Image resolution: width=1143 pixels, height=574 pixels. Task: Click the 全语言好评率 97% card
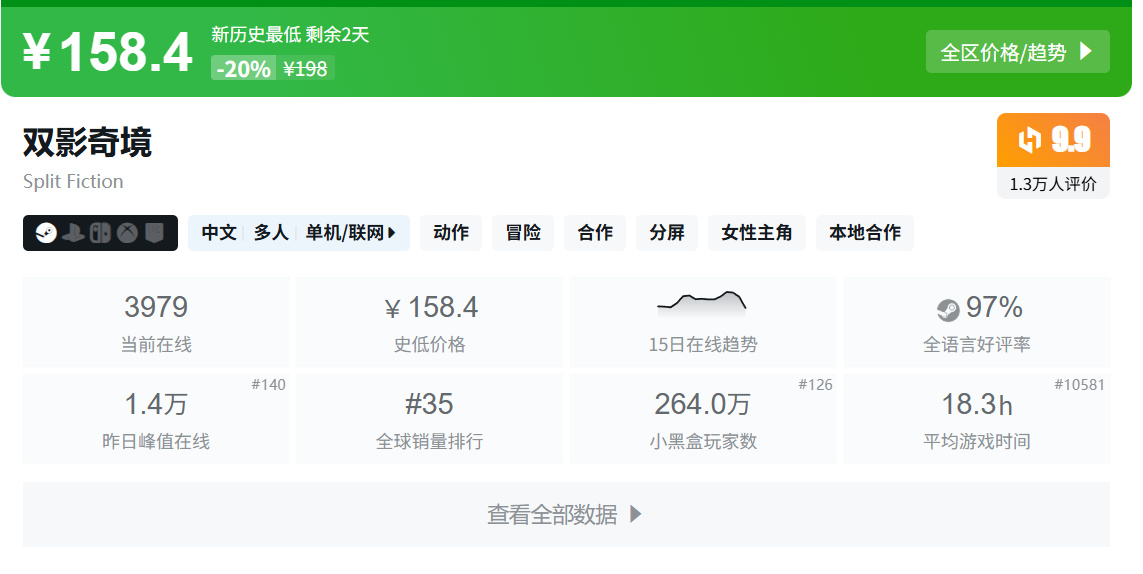tap(977, 322)
